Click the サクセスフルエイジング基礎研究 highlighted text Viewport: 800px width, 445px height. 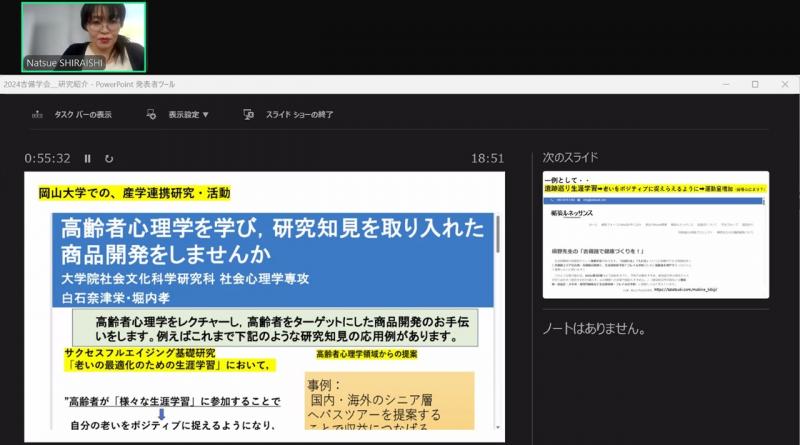140,353
